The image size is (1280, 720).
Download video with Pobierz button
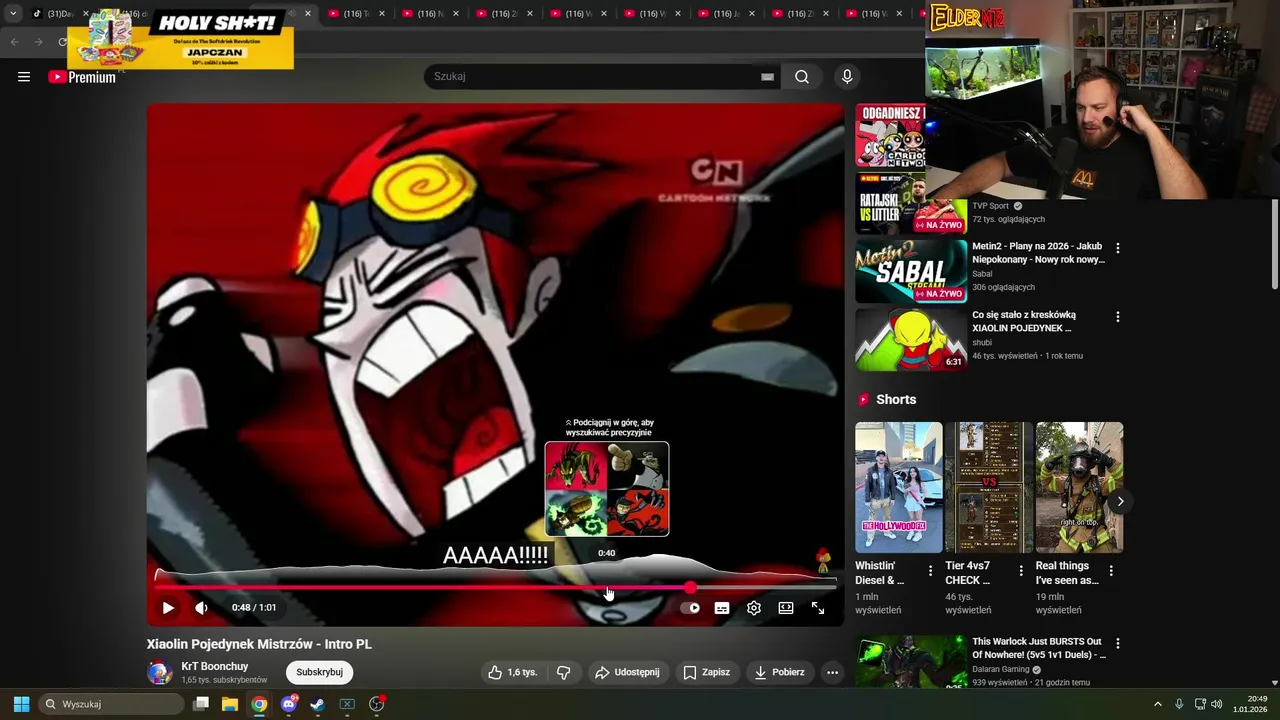(779, 672)
